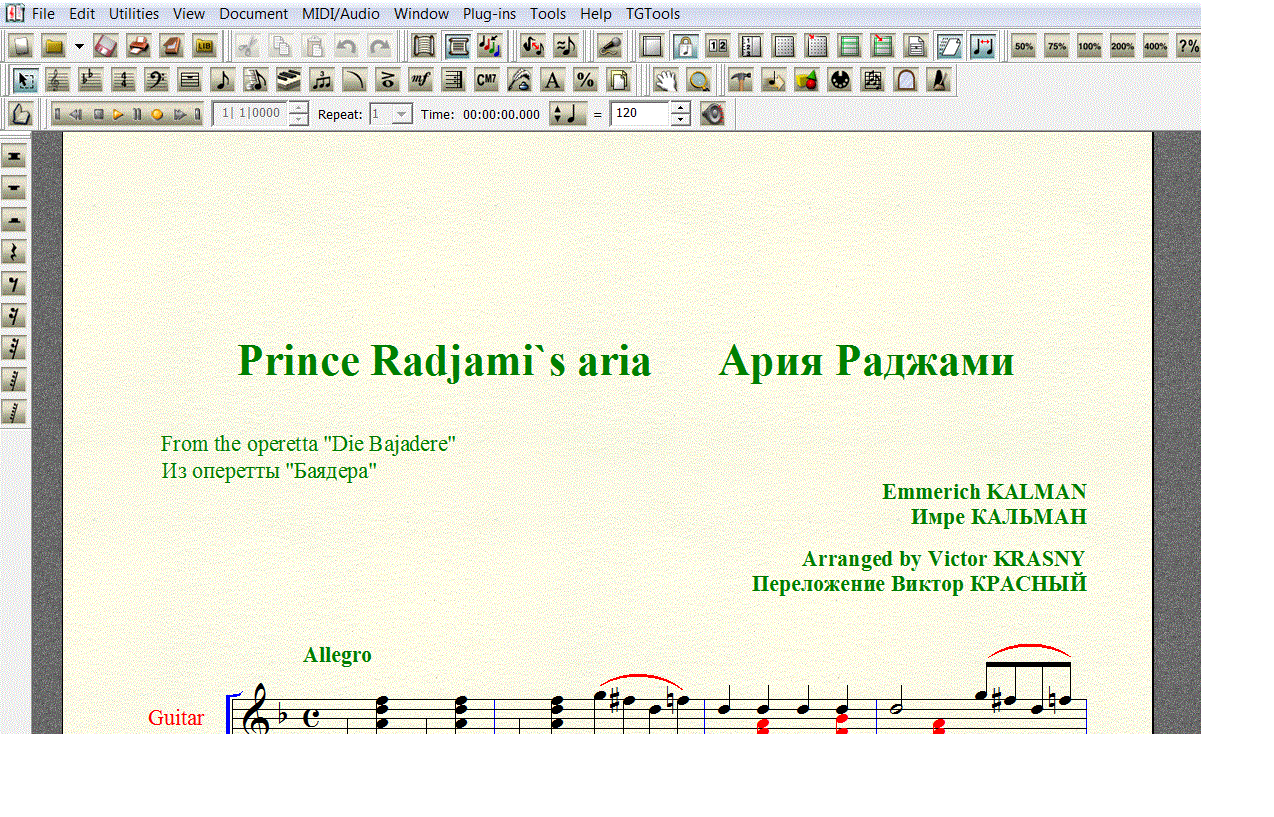Select the Measure tool
This screenshot has width=1274, height=817.
coord(189,80)
